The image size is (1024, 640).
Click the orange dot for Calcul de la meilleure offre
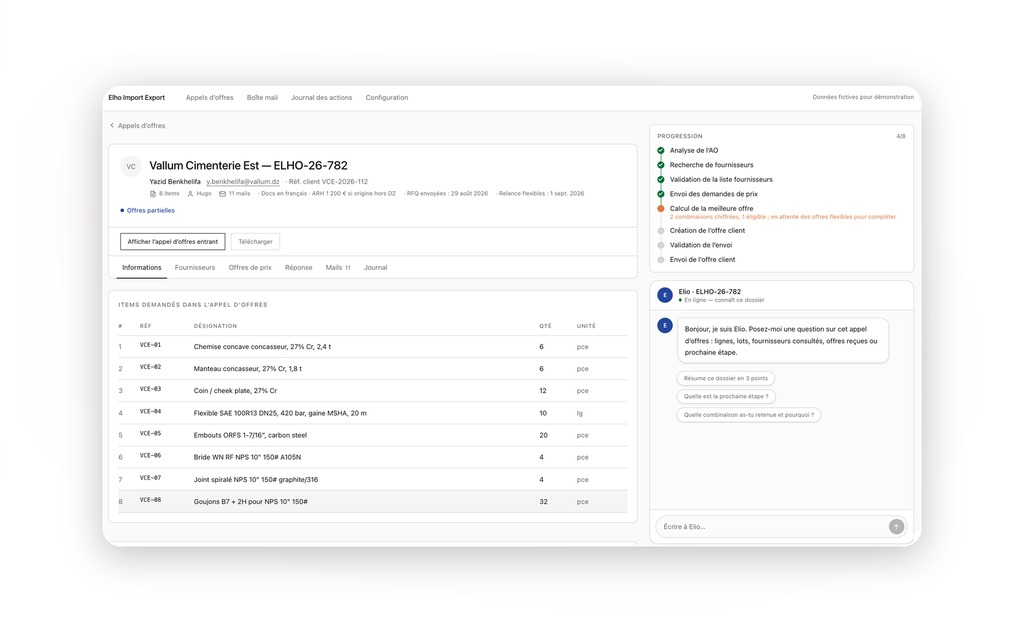[661, 209]
